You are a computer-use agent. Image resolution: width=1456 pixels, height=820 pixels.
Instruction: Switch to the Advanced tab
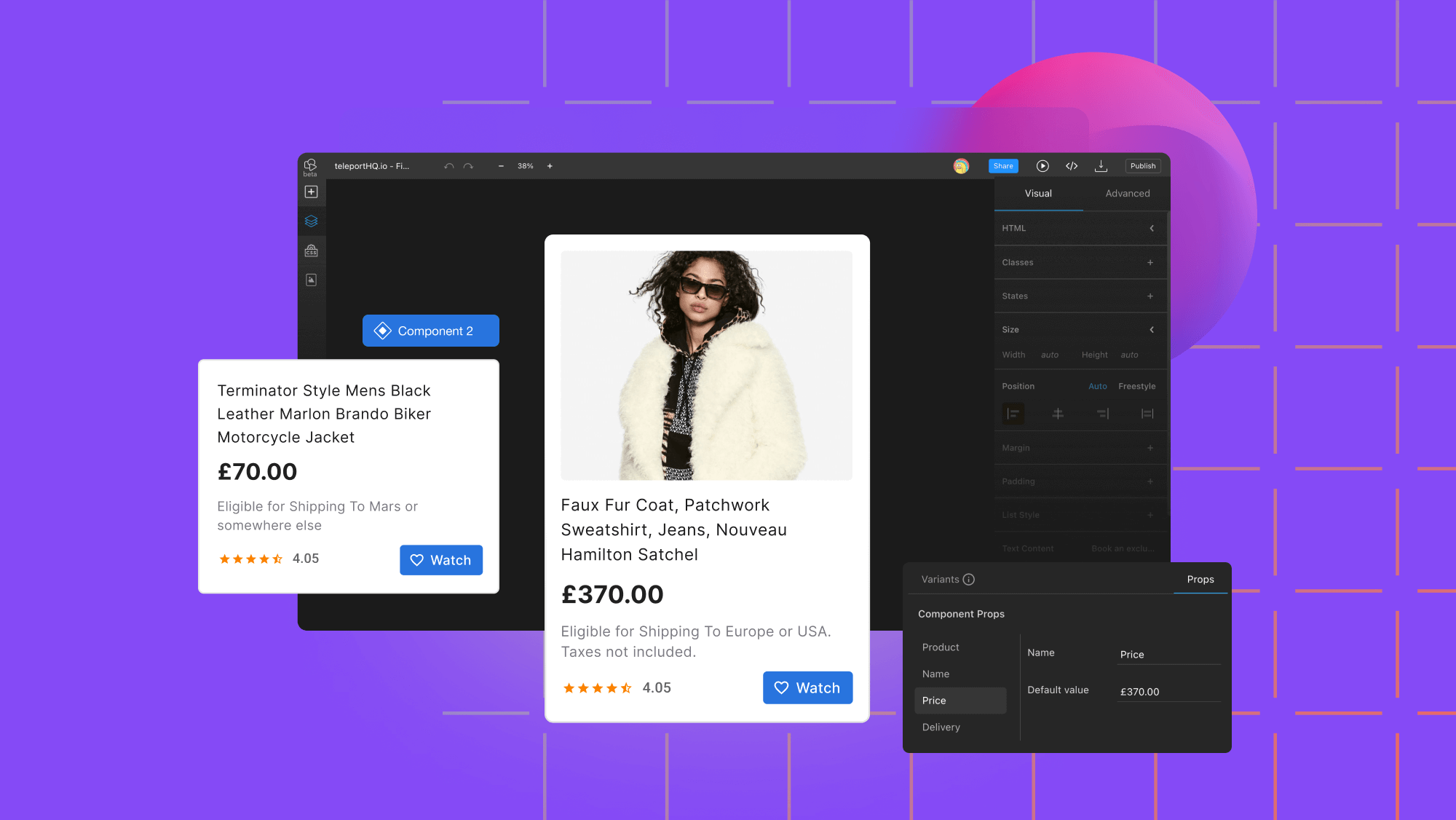(1127, 193)
